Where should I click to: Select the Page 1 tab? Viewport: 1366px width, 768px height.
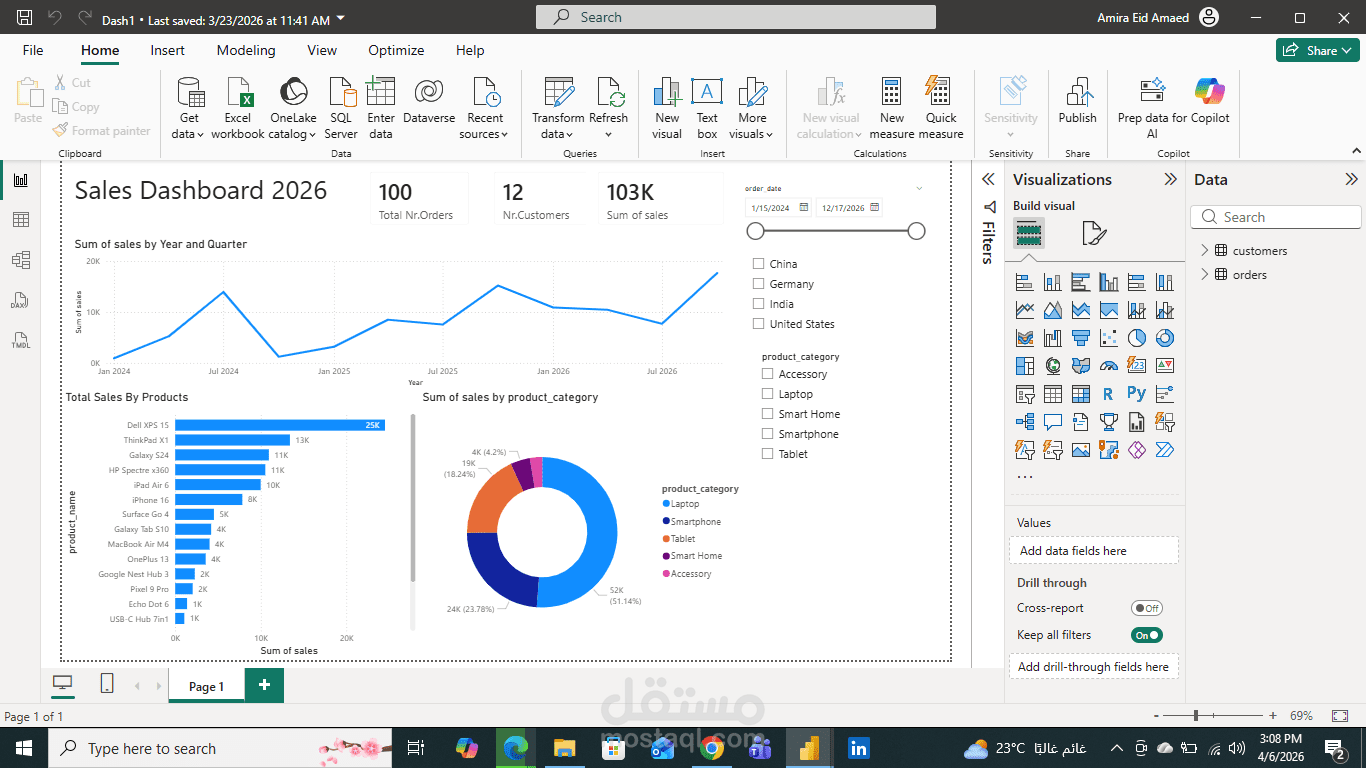206,686
